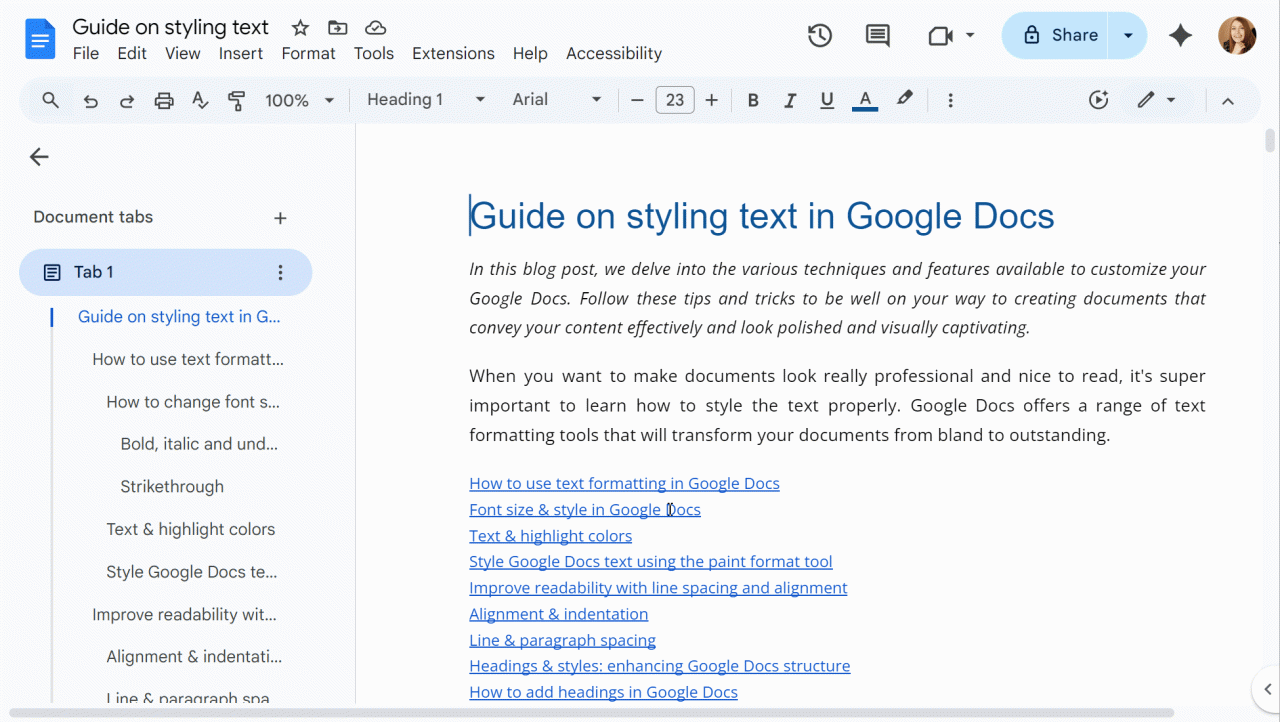Open the Extensions menu
The image size is (1280, 722).
453,54
